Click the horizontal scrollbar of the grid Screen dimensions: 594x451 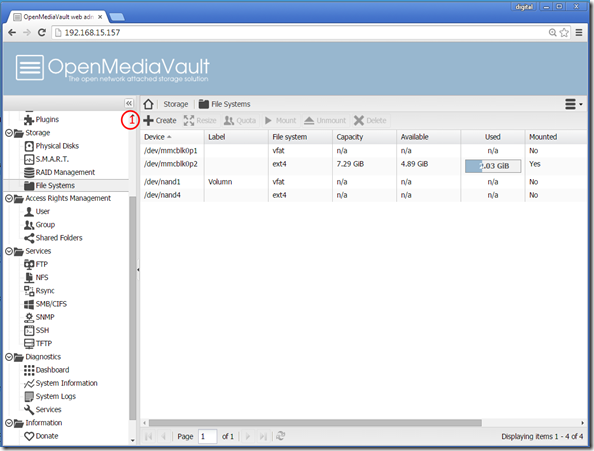[315, 423]
